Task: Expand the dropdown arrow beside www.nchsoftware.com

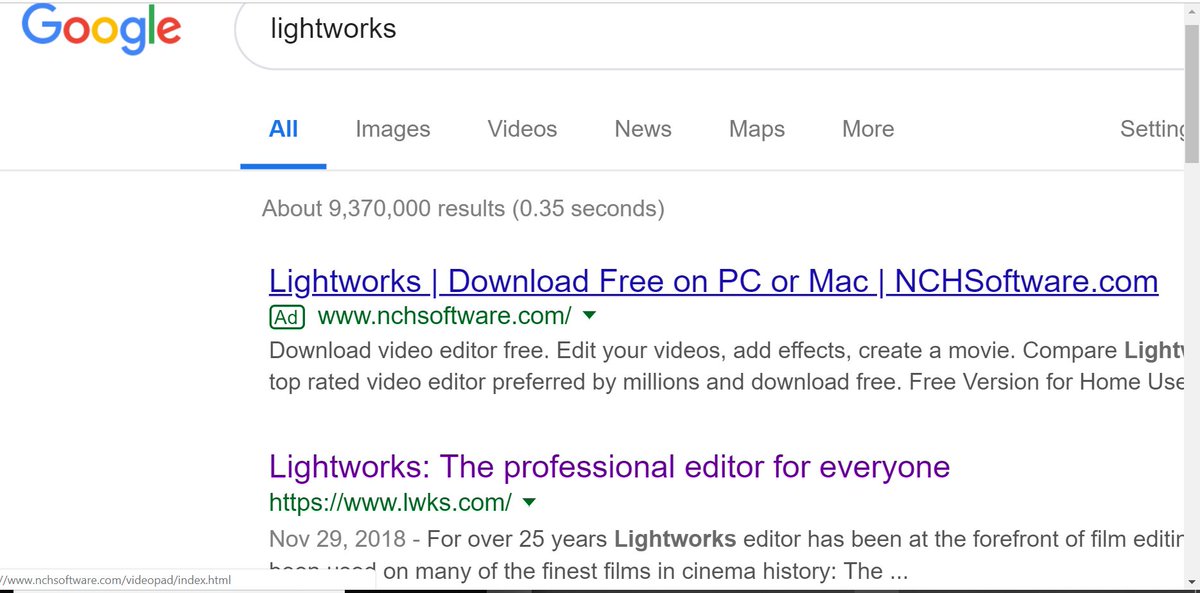Action: [589, 316]
